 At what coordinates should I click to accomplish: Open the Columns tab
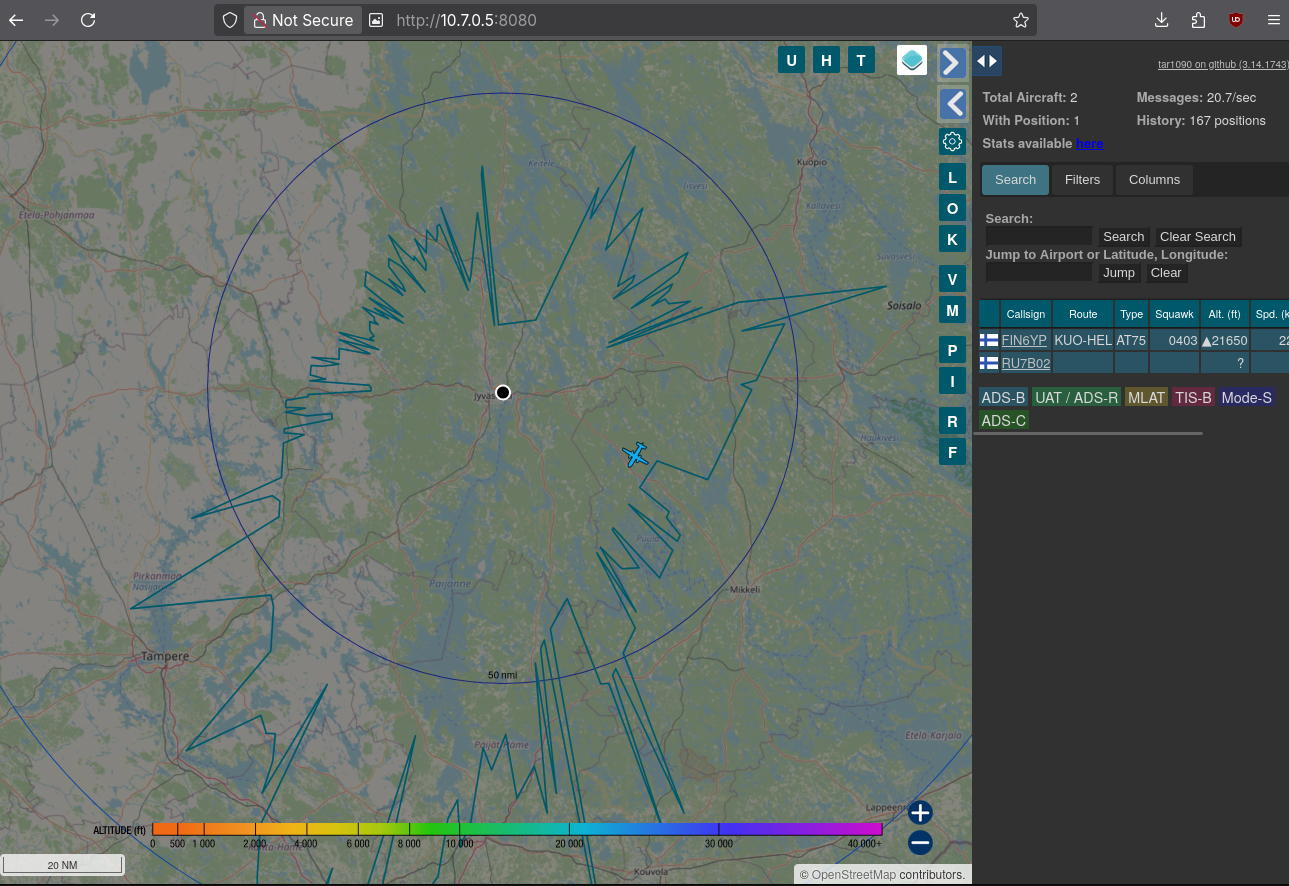pos(1154,180)
